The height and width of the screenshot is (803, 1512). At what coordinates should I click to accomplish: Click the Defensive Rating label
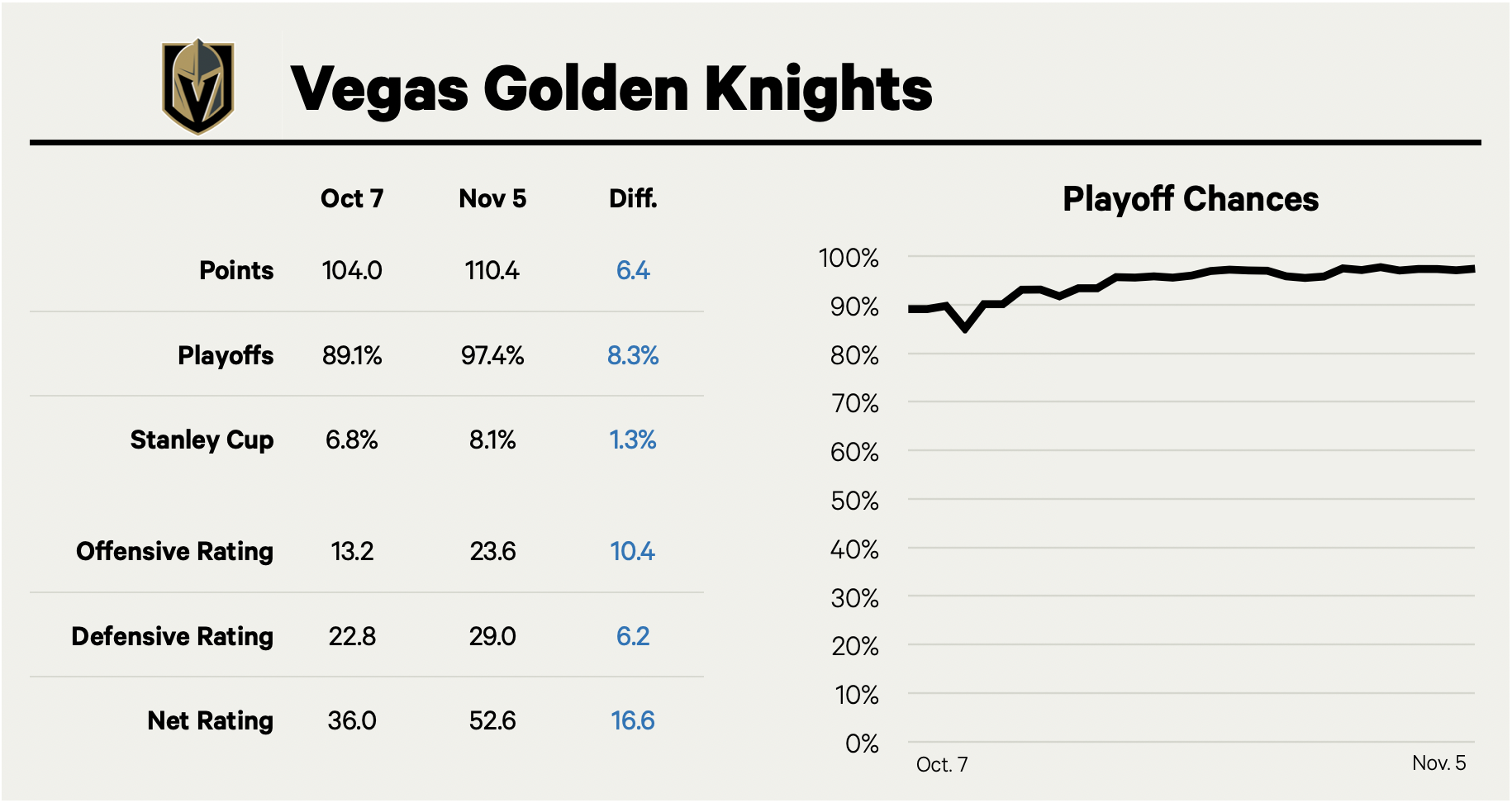172,636
